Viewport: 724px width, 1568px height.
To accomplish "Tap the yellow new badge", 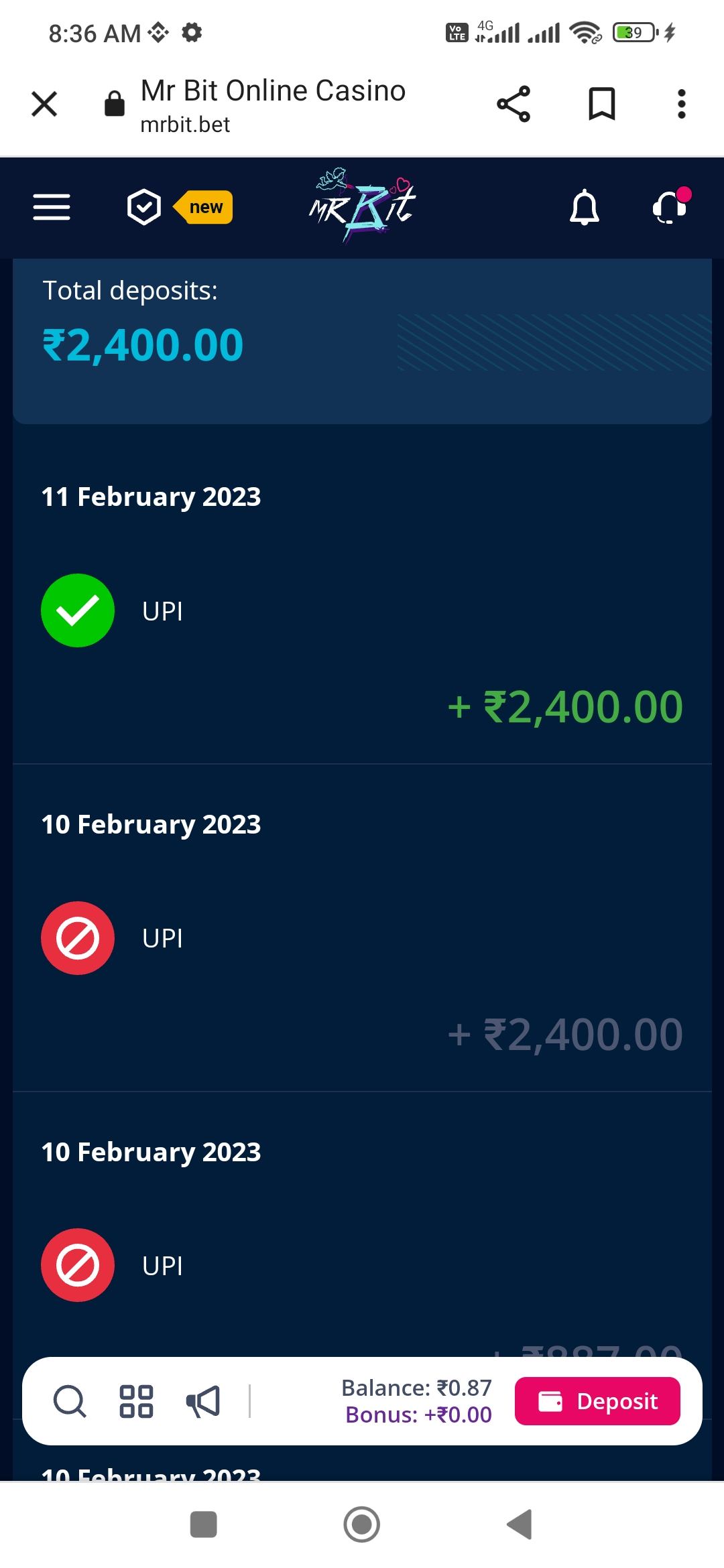I will [204, 207].
